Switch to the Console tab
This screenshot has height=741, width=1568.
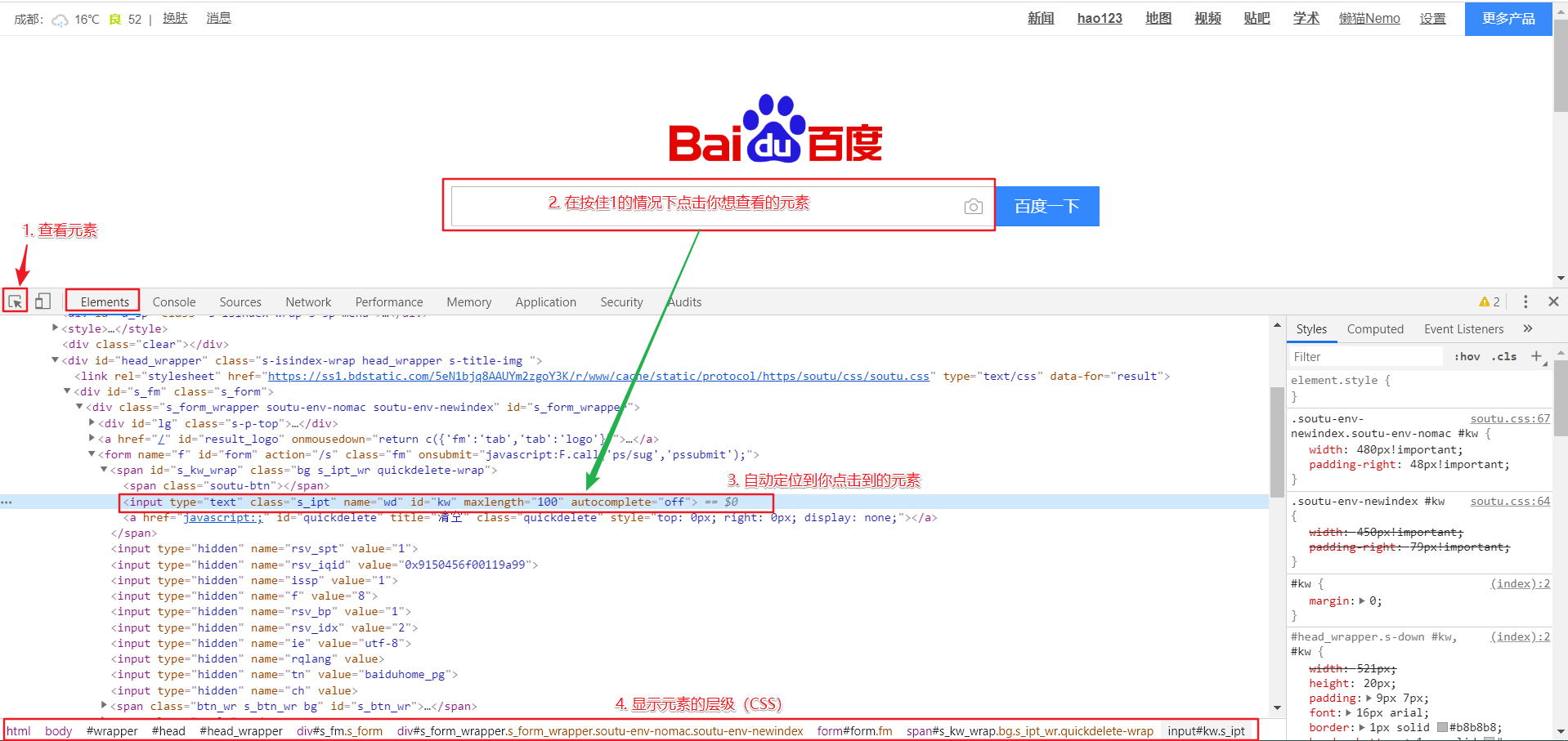174,301
